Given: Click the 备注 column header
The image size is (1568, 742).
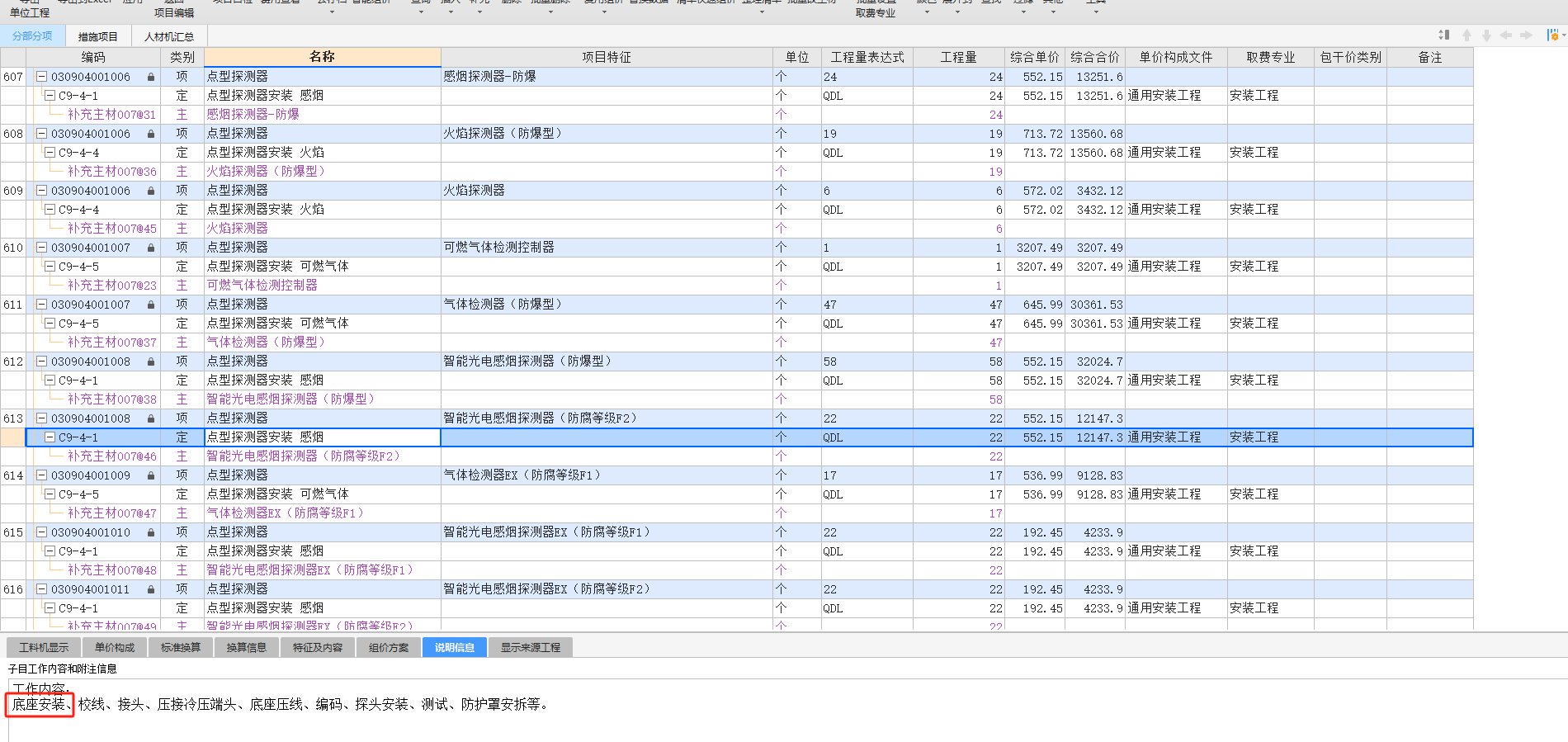Looking at the screenshot, I should click(1430, 57).
